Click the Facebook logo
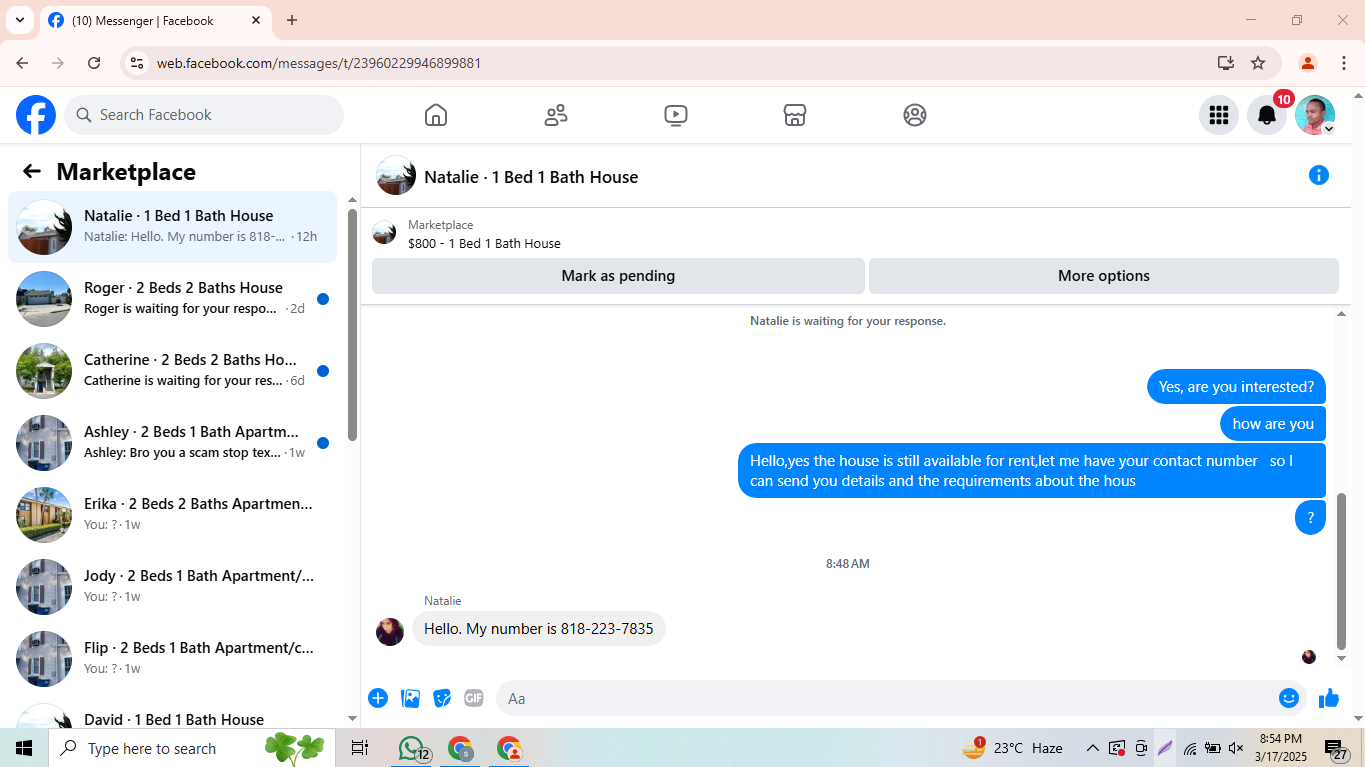This screenshot has height=767, width=1365. point(36,115)
